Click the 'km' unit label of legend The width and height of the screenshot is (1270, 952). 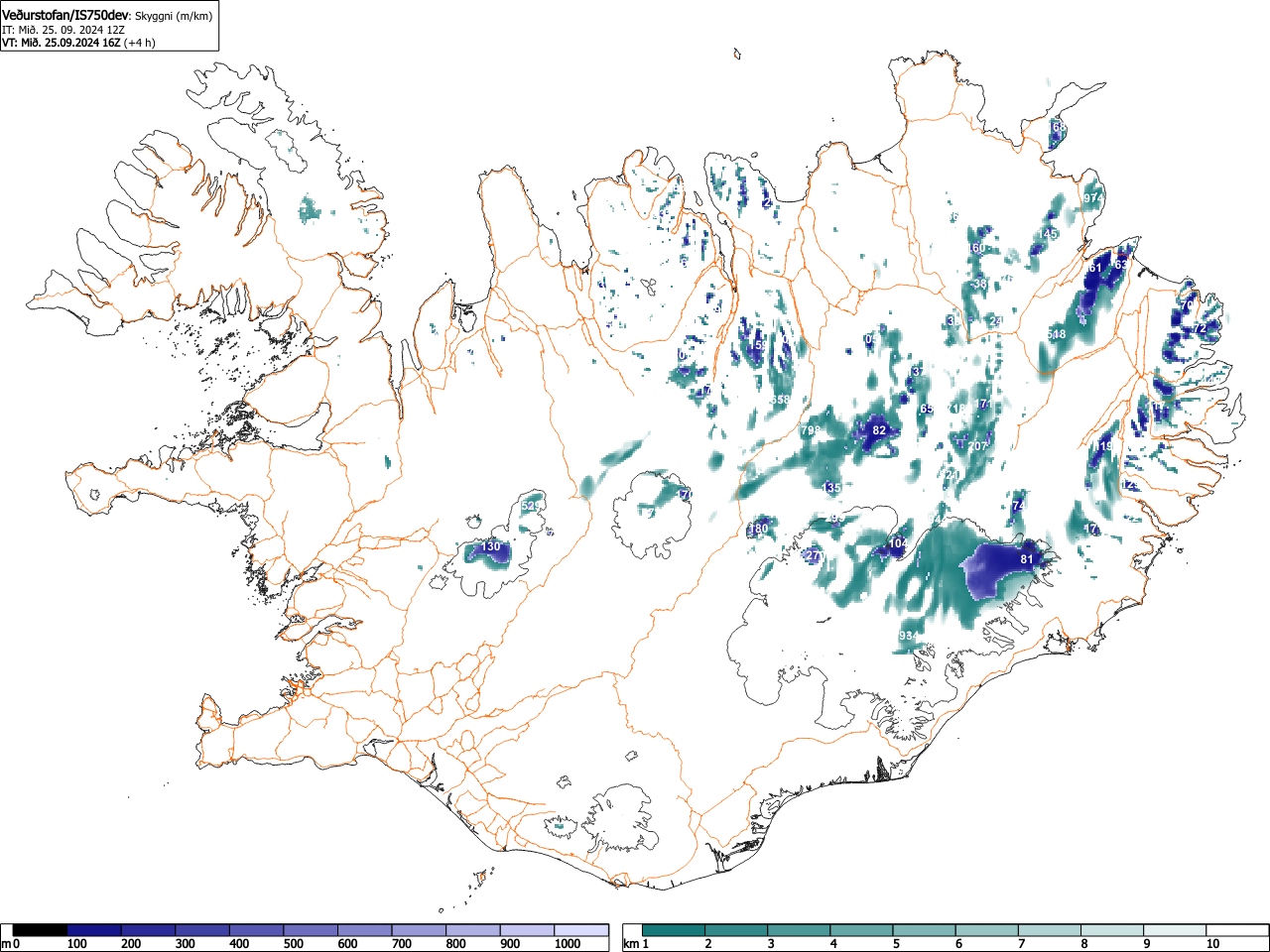(630, 944)
